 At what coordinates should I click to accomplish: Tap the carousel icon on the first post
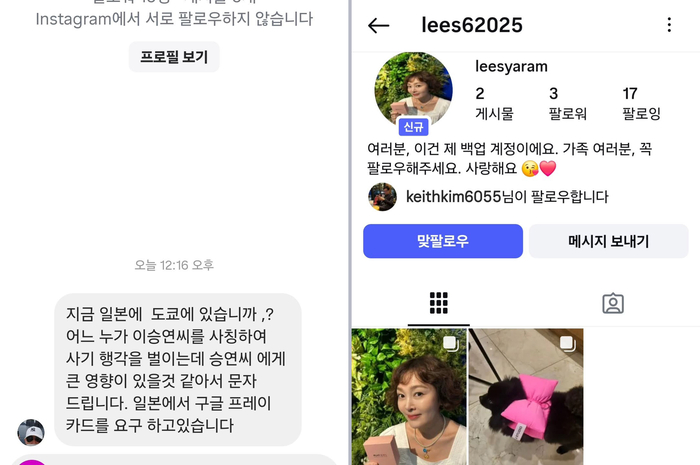click(x=451, y=344)
